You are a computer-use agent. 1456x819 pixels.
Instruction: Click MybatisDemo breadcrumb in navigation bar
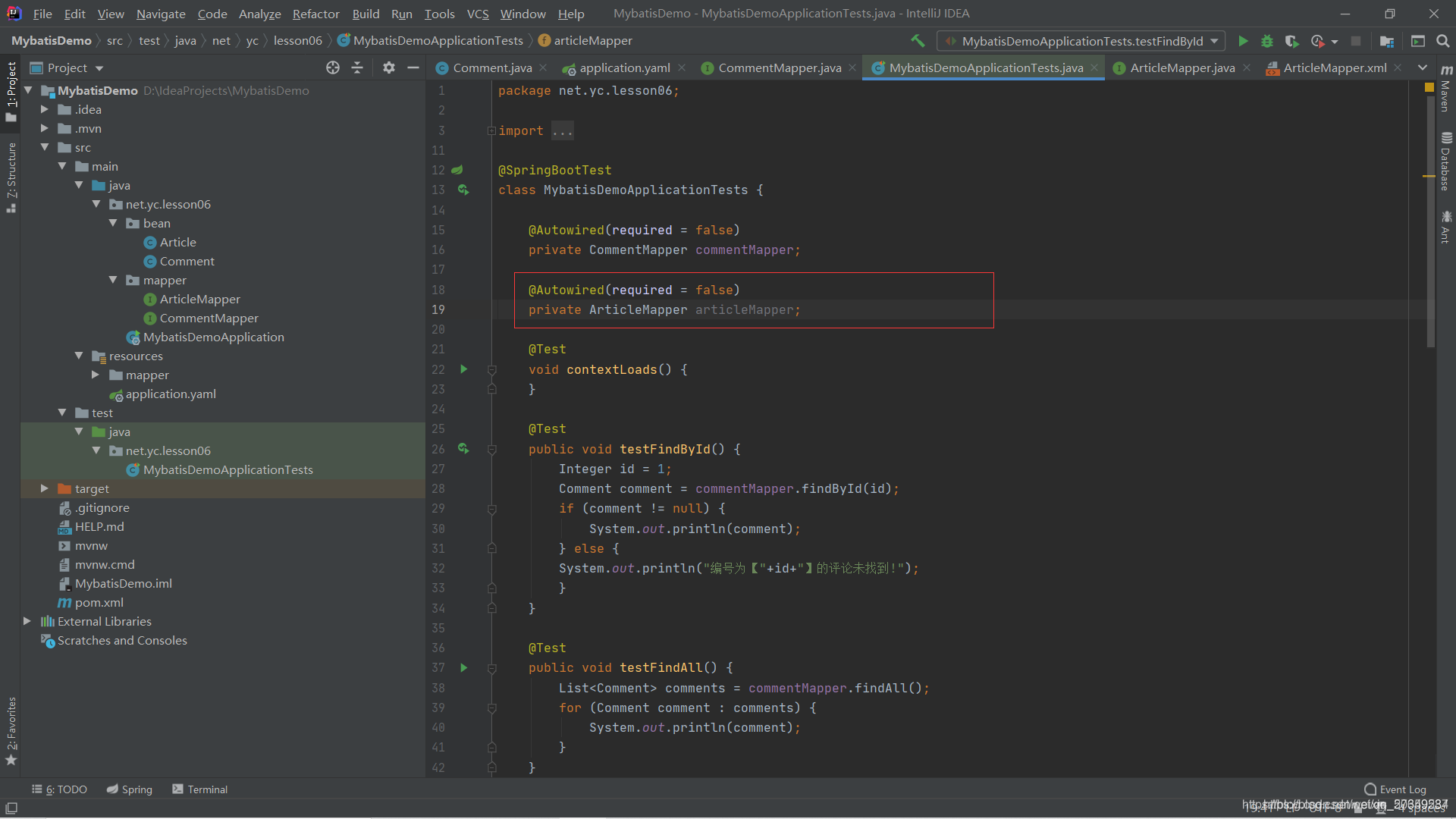click(51, 40)
